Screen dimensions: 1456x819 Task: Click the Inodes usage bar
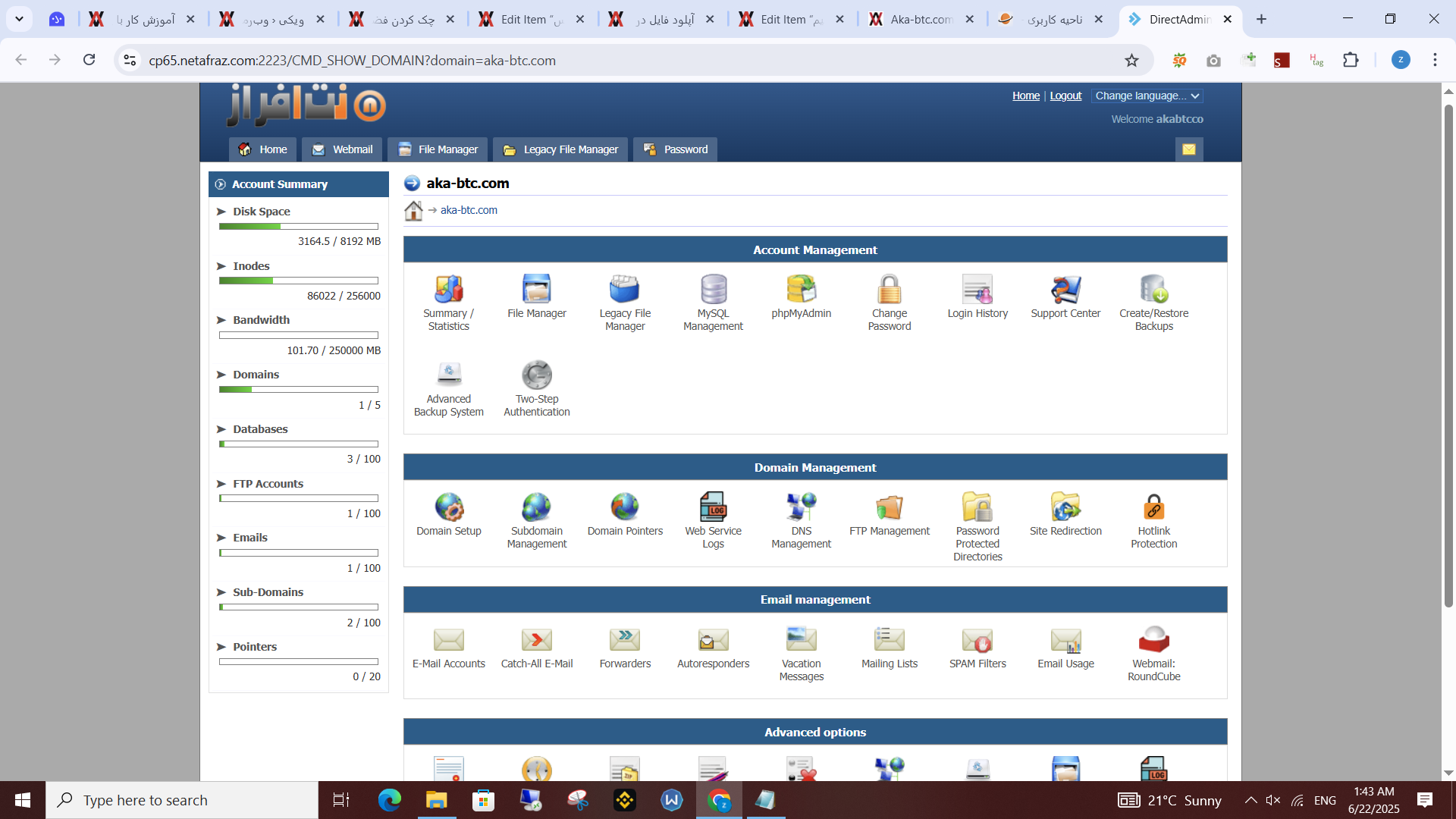pyautogui.click(x=299, y=281)
